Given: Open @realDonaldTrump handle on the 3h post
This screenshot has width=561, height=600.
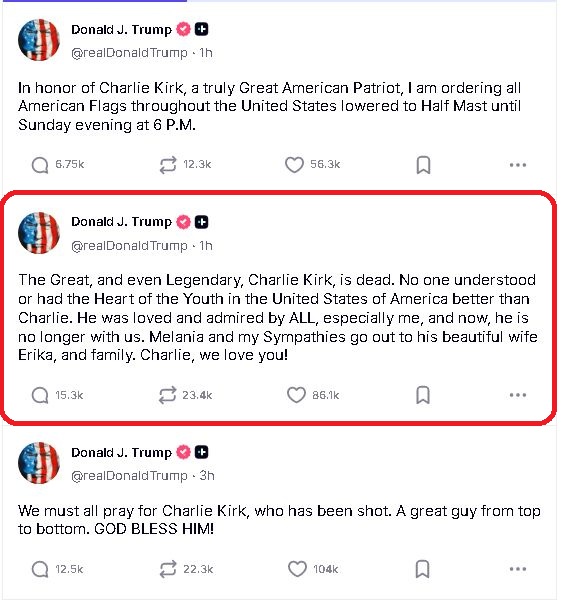Looking at the screenshot, I should 129,476.
